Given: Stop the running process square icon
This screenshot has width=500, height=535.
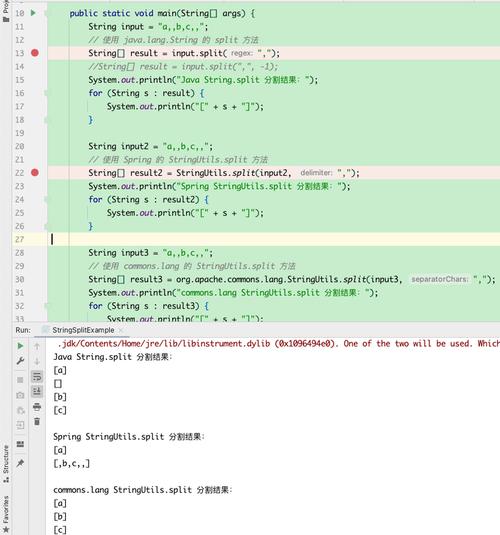Looking at the screenshot, I should pos(20,380).
